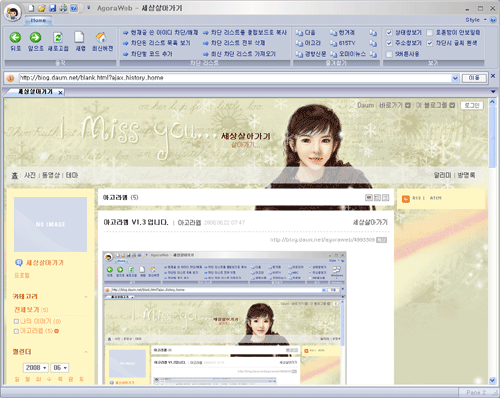This screenshot has width=500, height=398.
Task: Toggle the first checked view option checkbox
Action: tap(389, 33)
